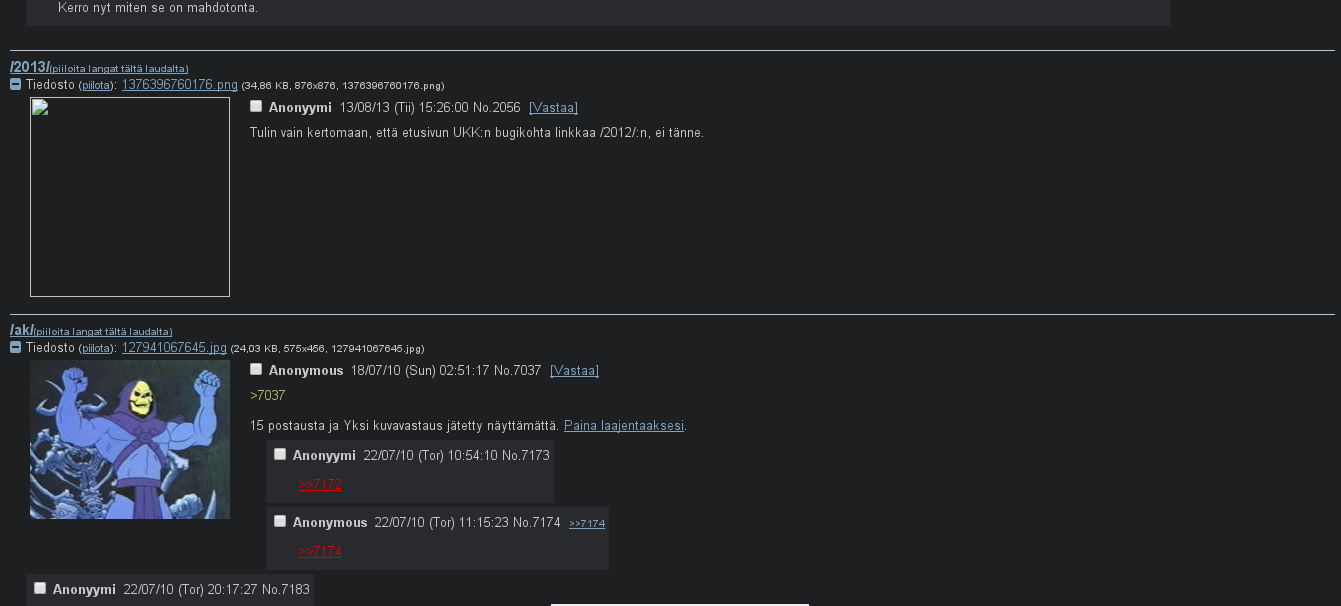Hide threads from the /ak/ board
Viewport: 1341px width, 606px height.
coord(103,332)
